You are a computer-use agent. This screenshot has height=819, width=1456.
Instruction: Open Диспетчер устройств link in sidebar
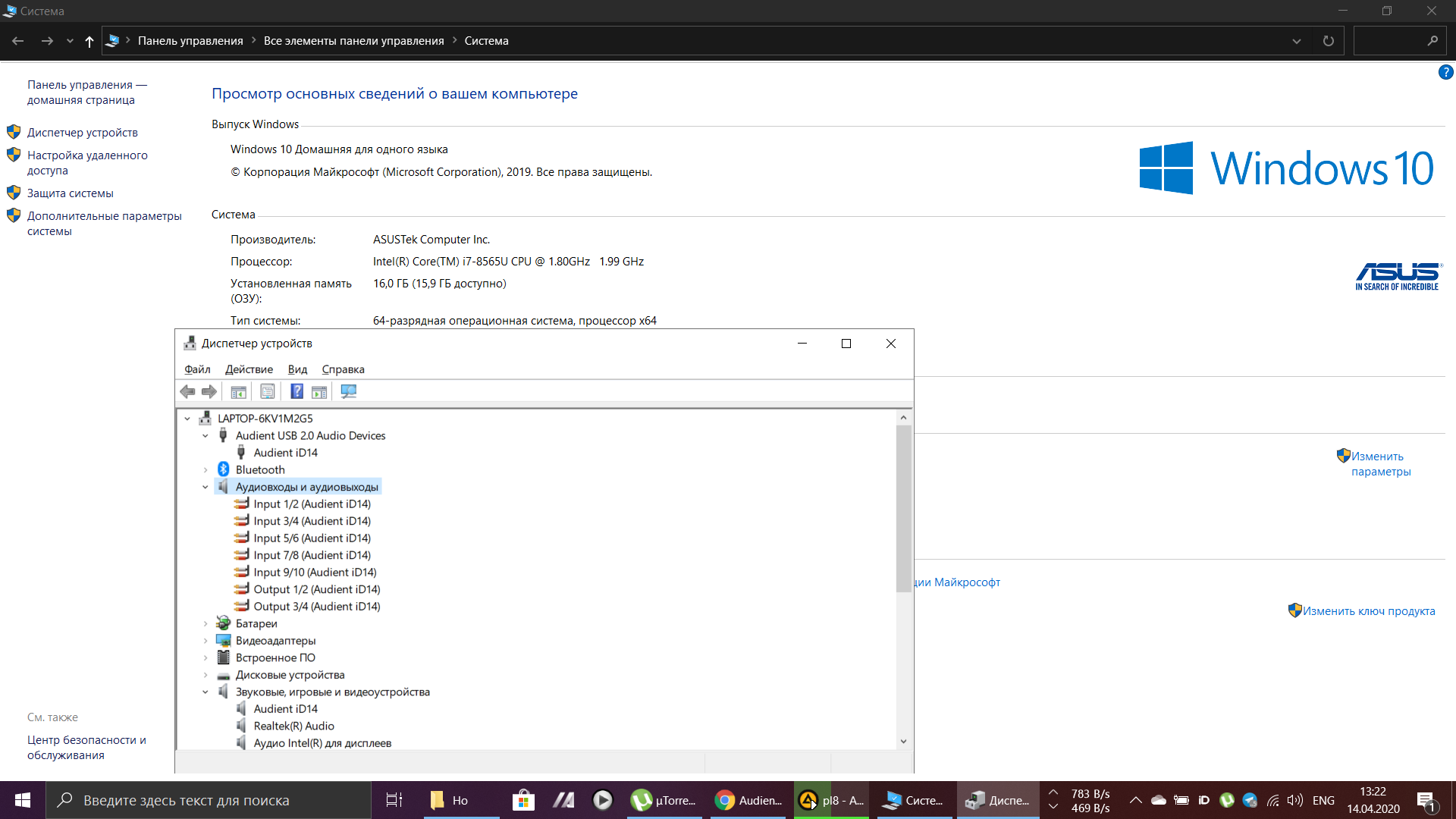pyautogui.click(x=83, y=133)
